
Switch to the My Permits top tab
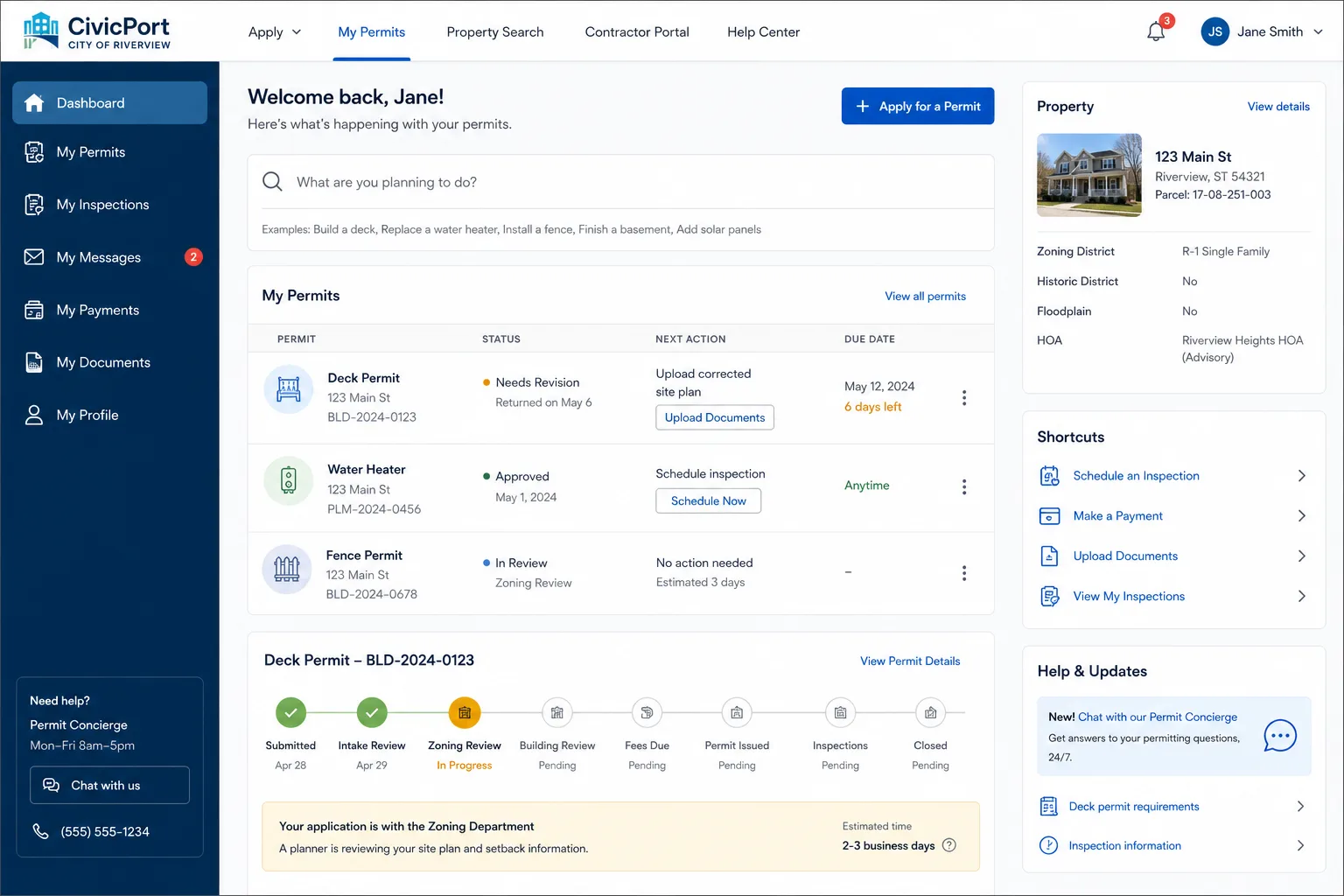tap(372, 31)
